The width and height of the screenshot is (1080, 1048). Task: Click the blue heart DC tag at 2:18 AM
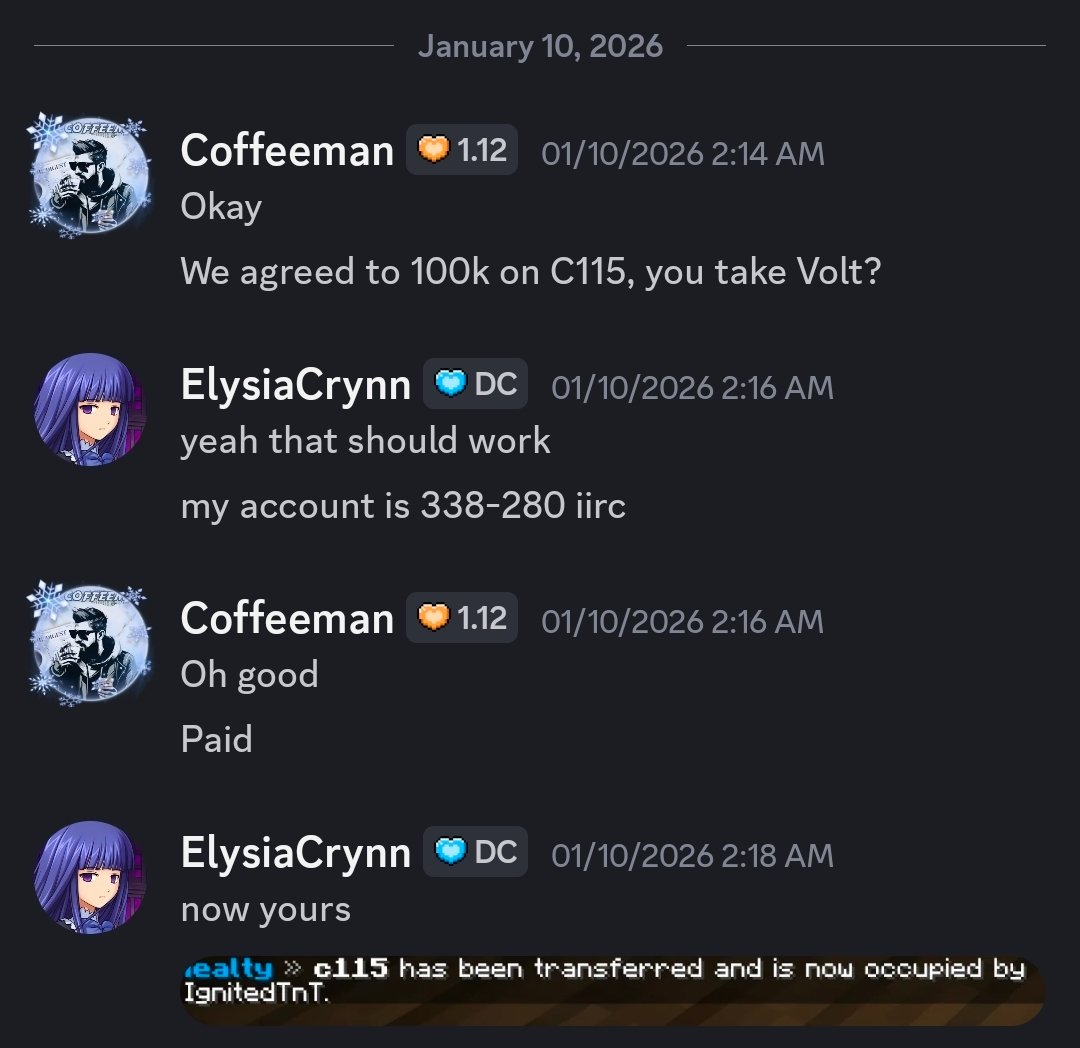pos(475,852)
